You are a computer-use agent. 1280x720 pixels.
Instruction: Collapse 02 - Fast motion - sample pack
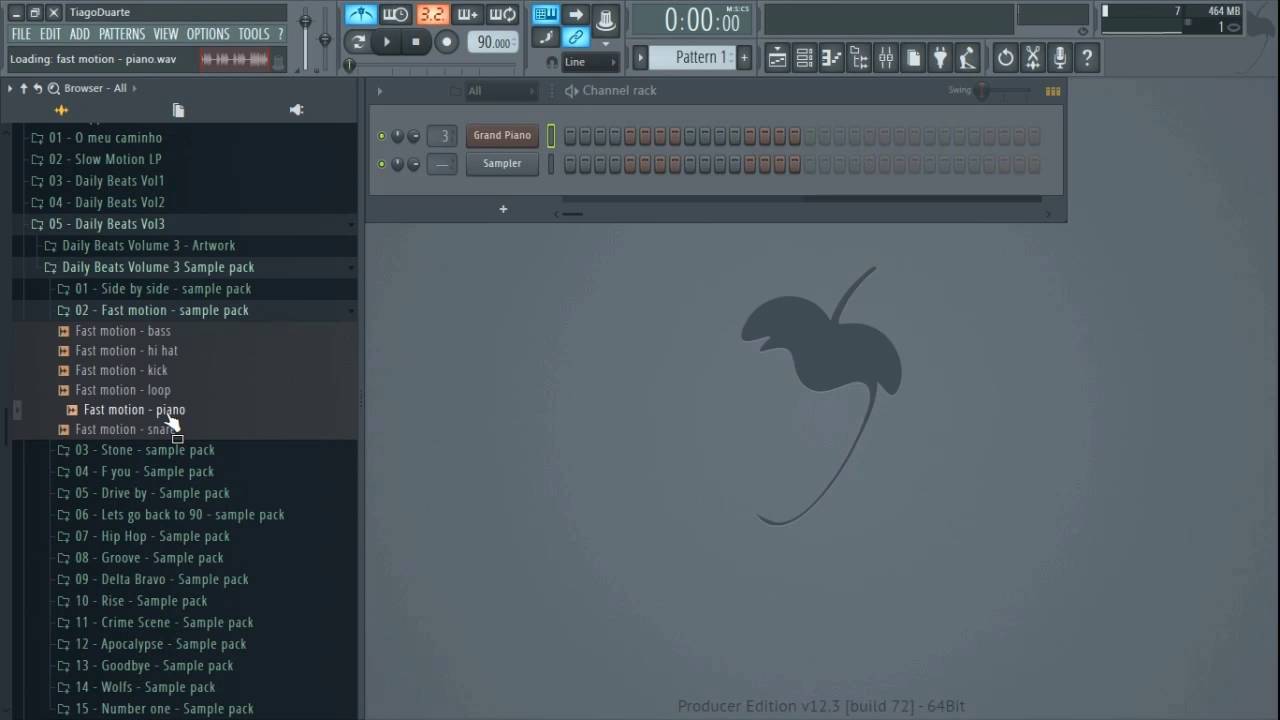click(151, 310)
